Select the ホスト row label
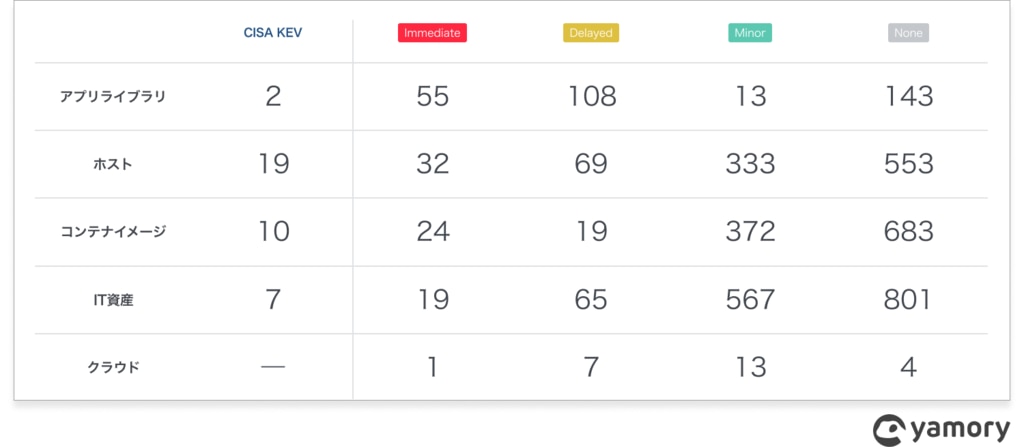The height and width of the screenshot is (447, 1024). [x=113, y=164]
